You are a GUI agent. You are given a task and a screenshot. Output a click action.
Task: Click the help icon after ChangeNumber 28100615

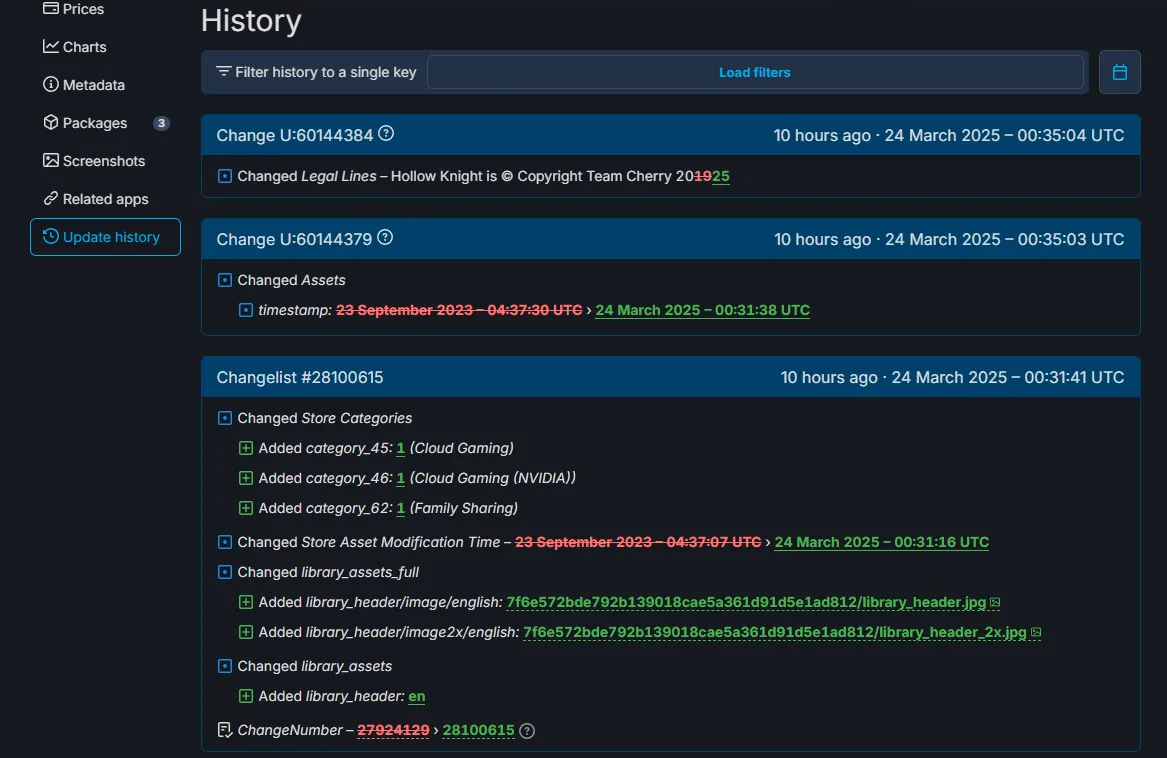527,731
